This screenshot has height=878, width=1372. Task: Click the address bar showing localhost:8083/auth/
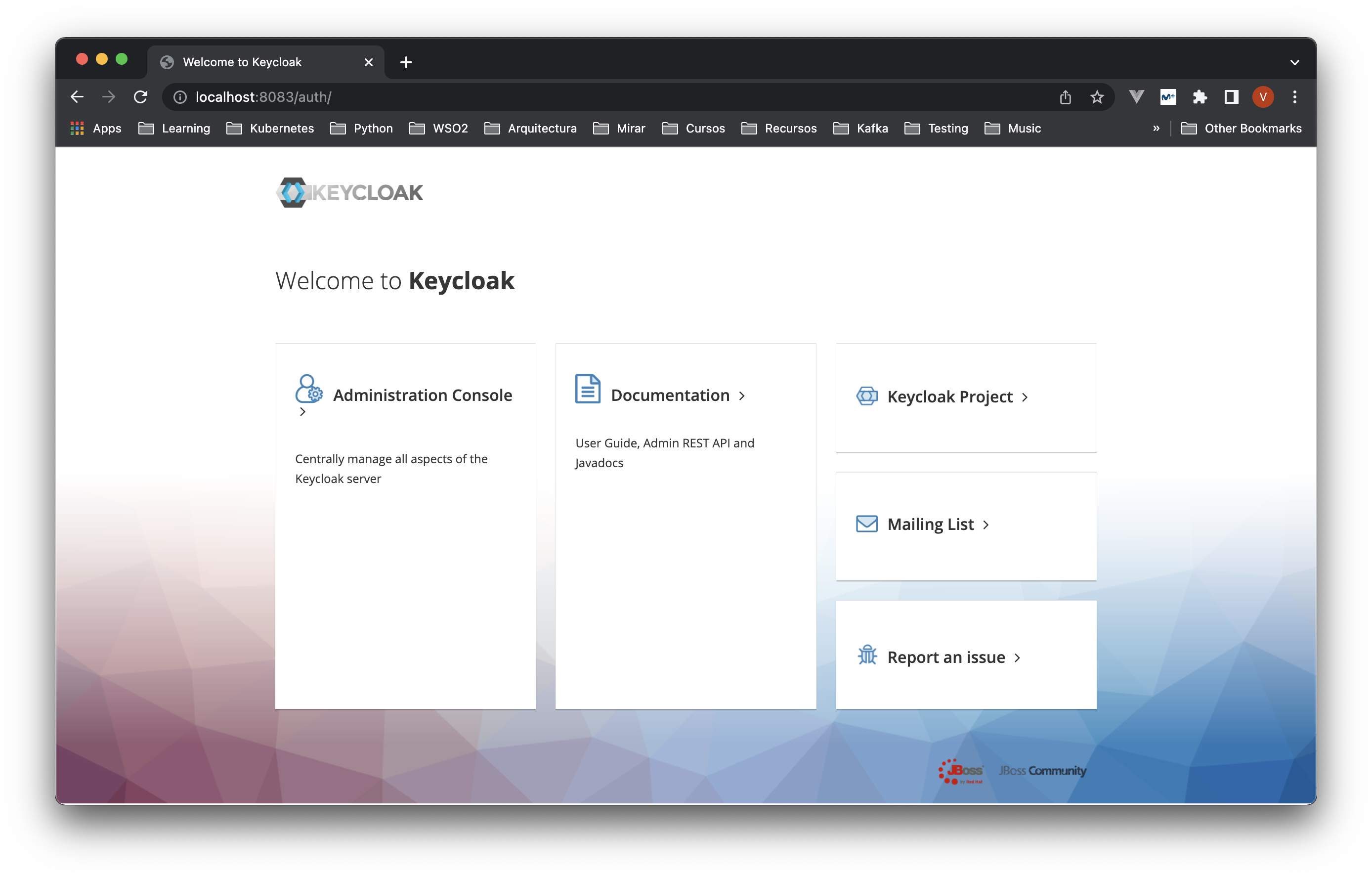click(570, 97)
